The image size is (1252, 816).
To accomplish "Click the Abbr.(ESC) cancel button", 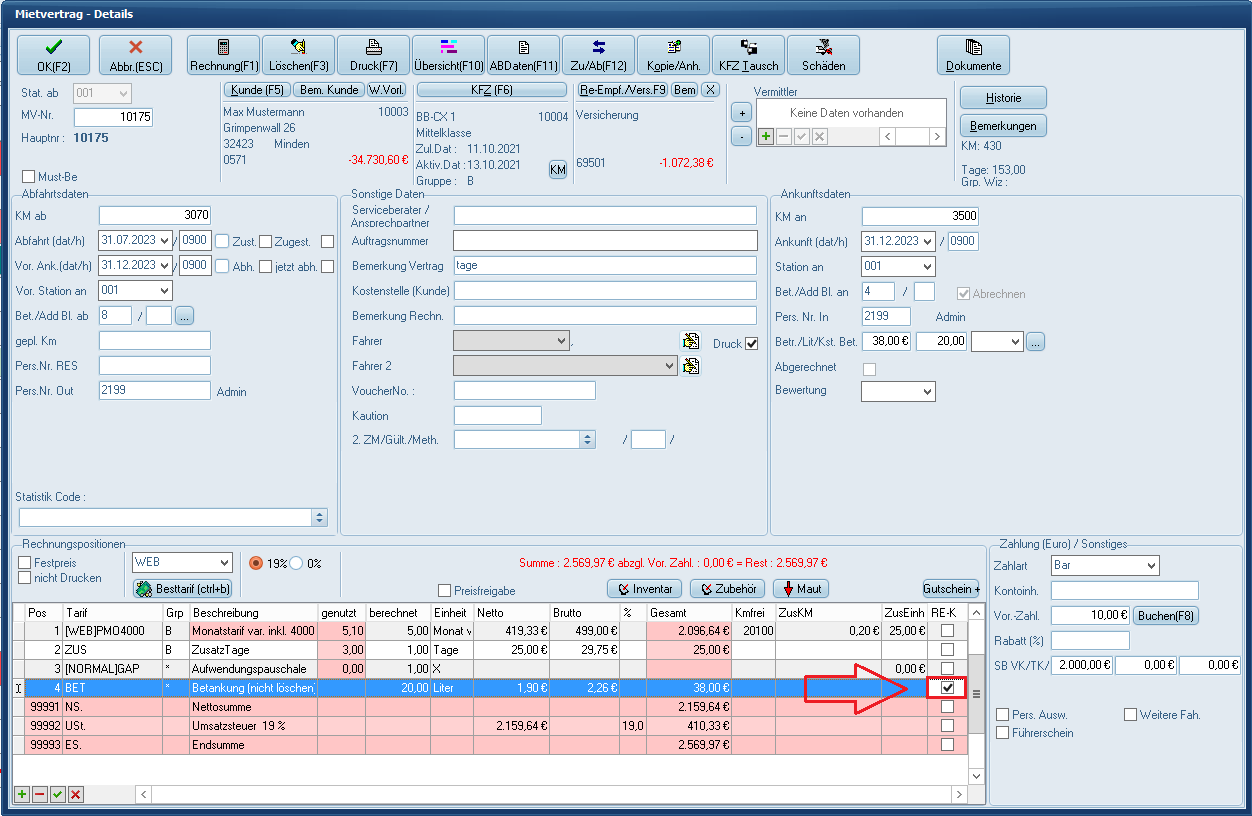I will click(x=136, y=55).
